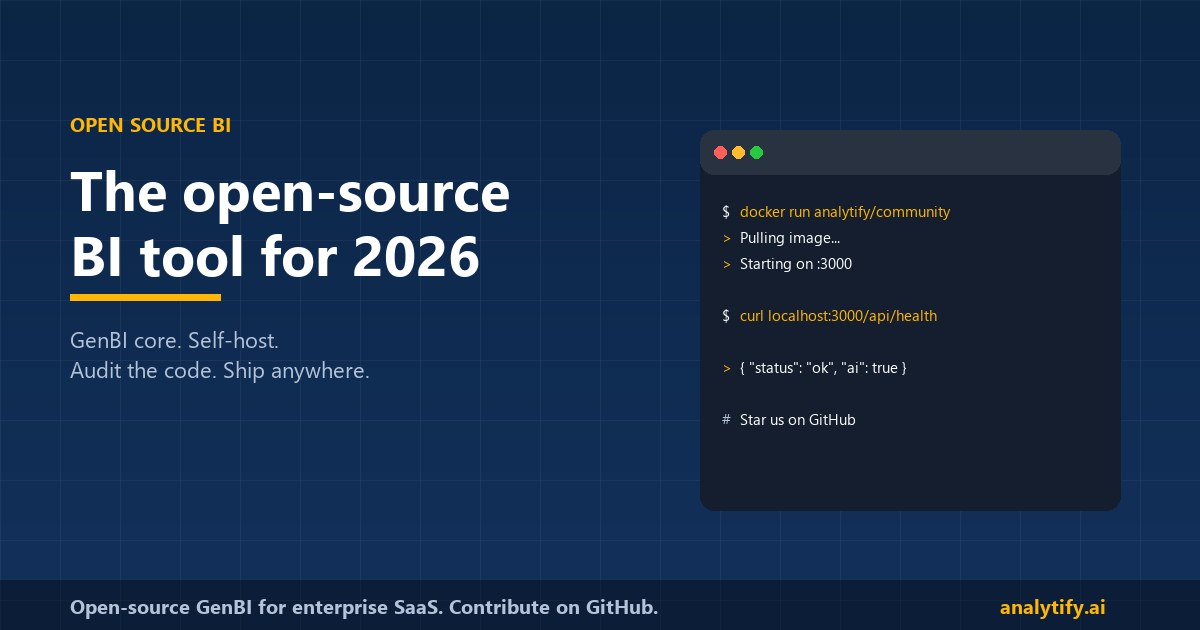Click the yellow minimize dot in terminal window
Screen dimensions: 1200x630
tap(738, 153)
